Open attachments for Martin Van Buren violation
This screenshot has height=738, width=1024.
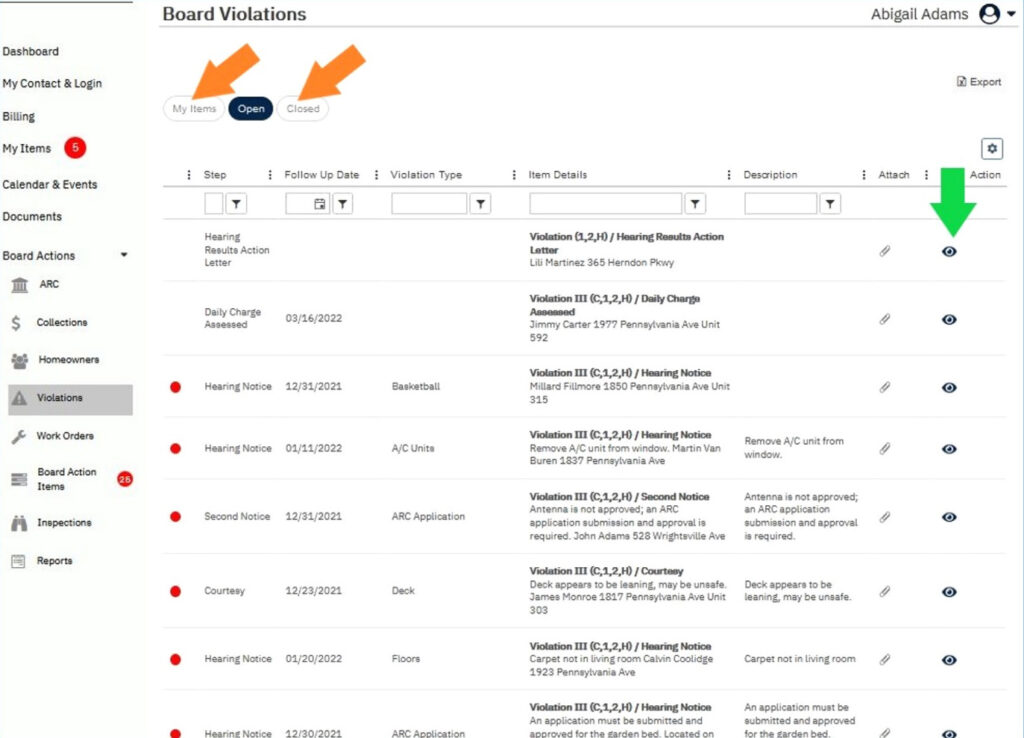coord(885,448)
